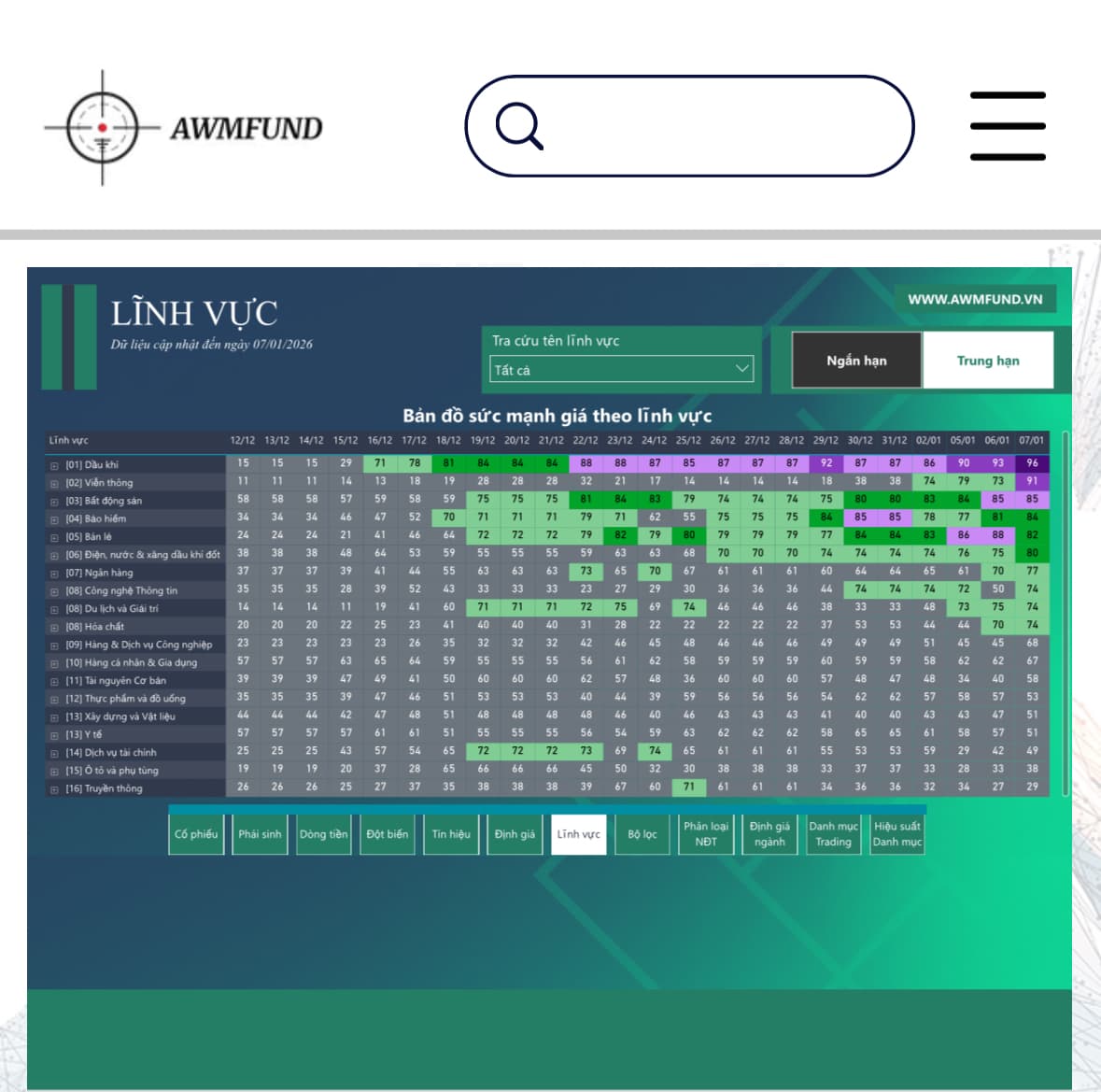
Task: Click the [13] Xây dựng và Vật liệu label
Action: pyautogui.click(x=120, y=717)
